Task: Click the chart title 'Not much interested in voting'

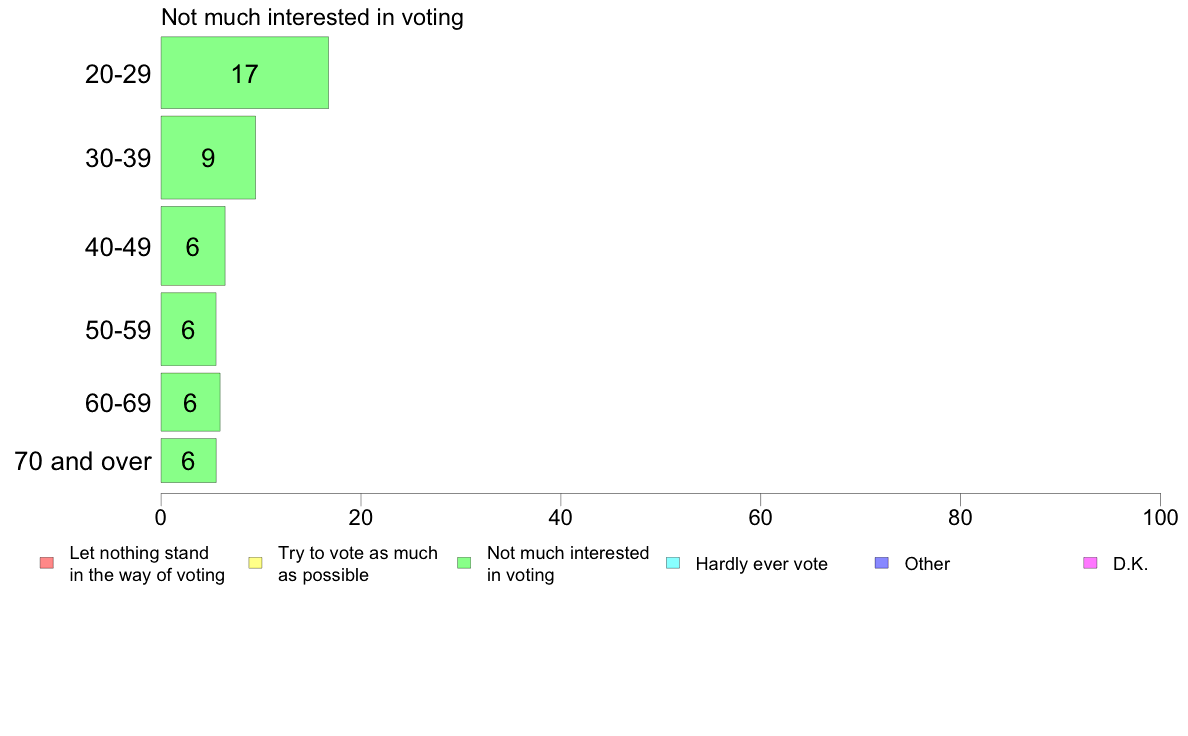Action: click(312, 17)
